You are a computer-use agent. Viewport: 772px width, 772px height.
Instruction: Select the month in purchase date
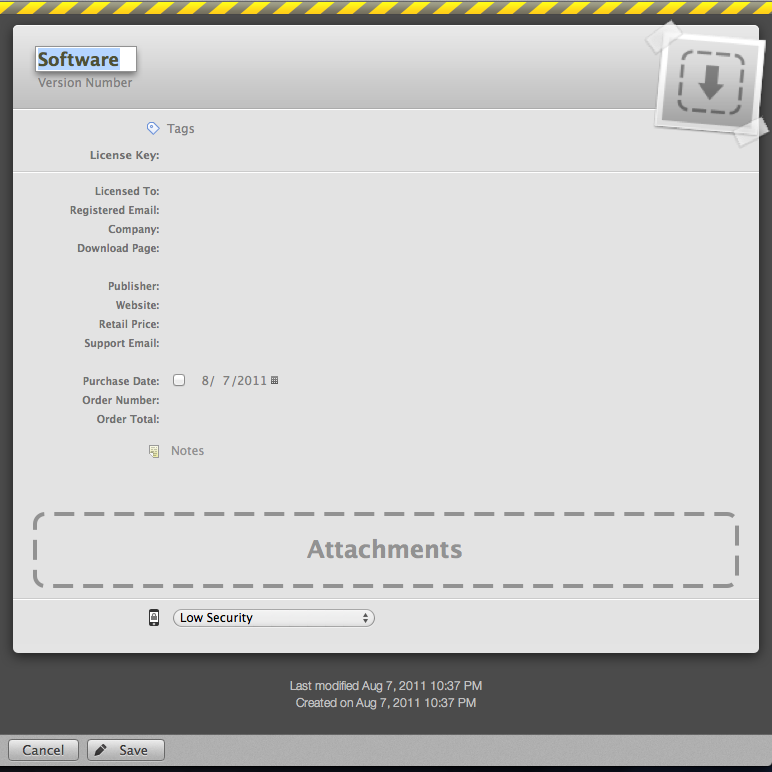[x=206, y=380]
